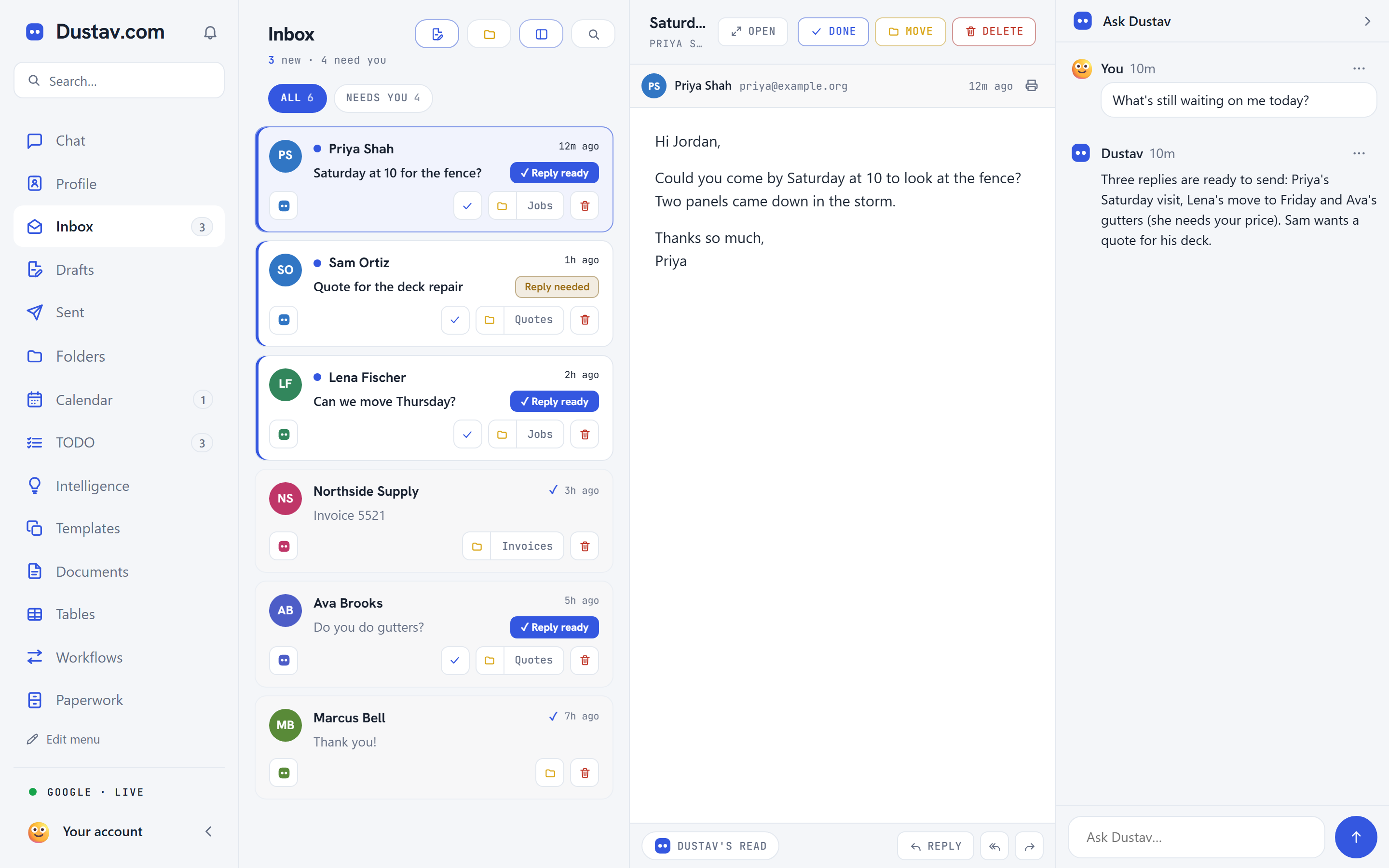Send message to Ask Dustav
Viewport: 1389px width, 868px height.
pyautogui.click(x=1356, y=837)
